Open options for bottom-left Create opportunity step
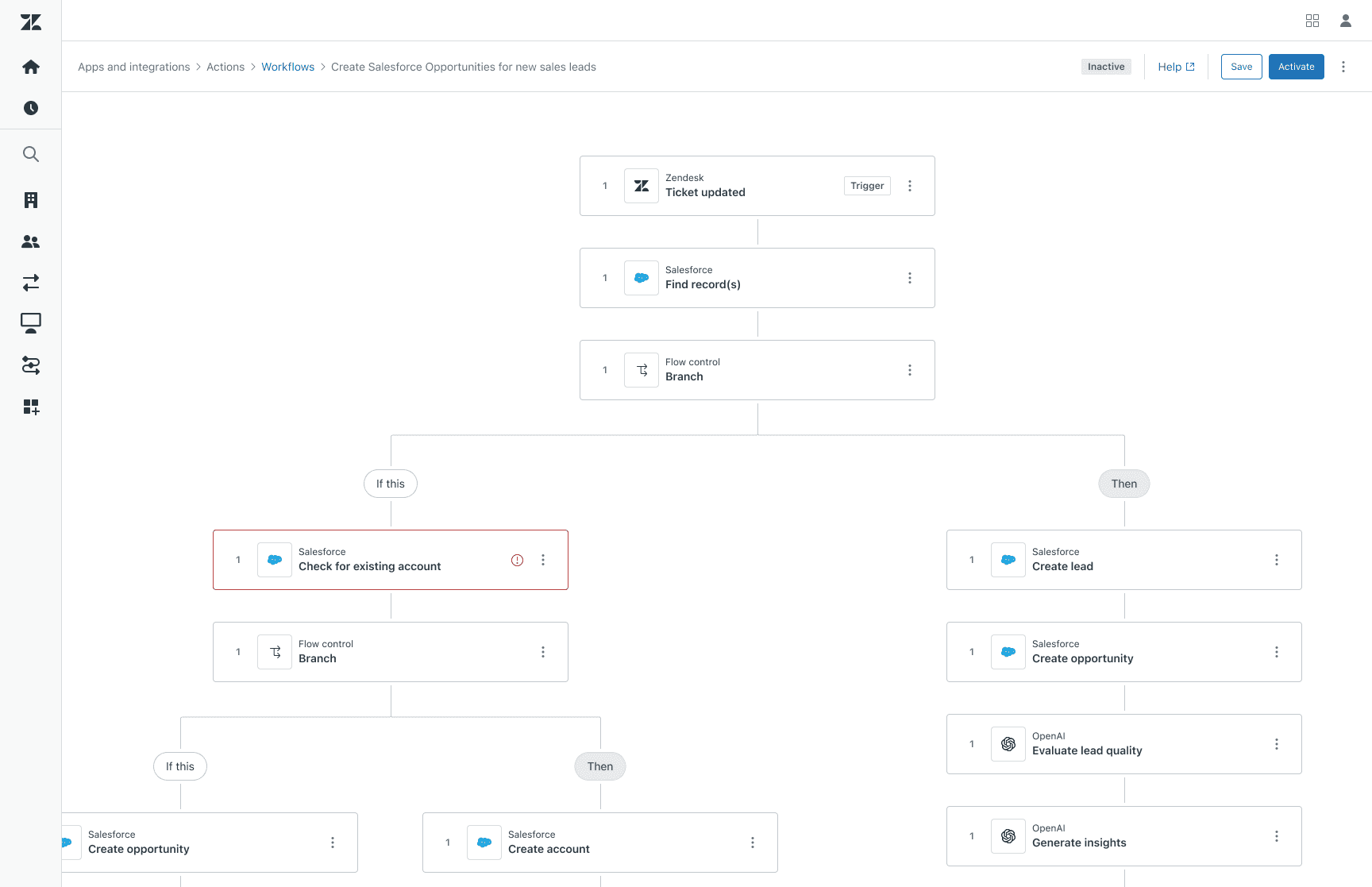1372x887 pixels. pos(333,843)
